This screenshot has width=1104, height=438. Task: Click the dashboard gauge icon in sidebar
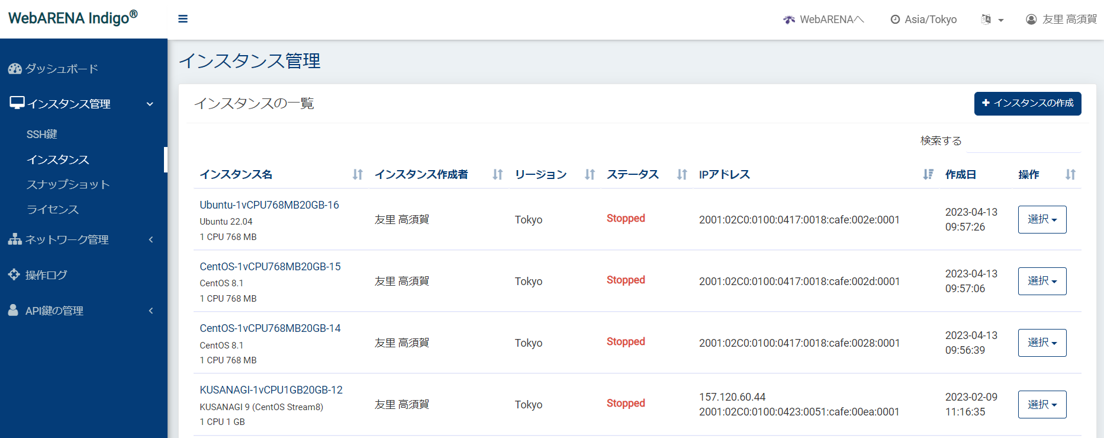[x=14, y=69]
